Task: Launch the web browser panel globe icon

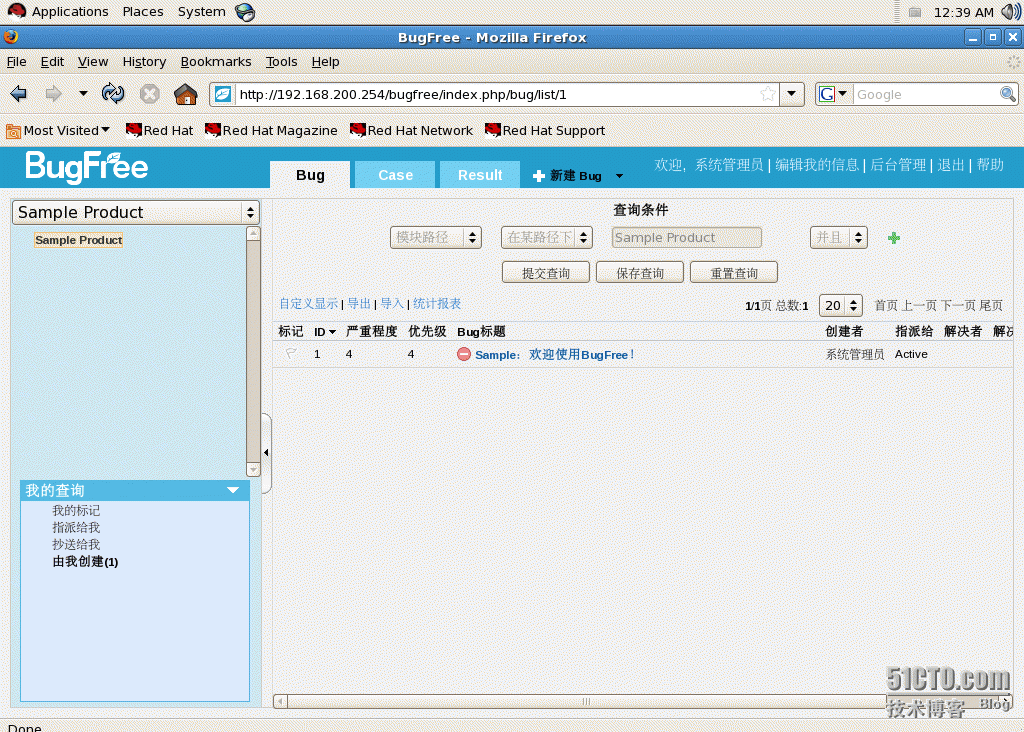Action: [x=245, y=12]
